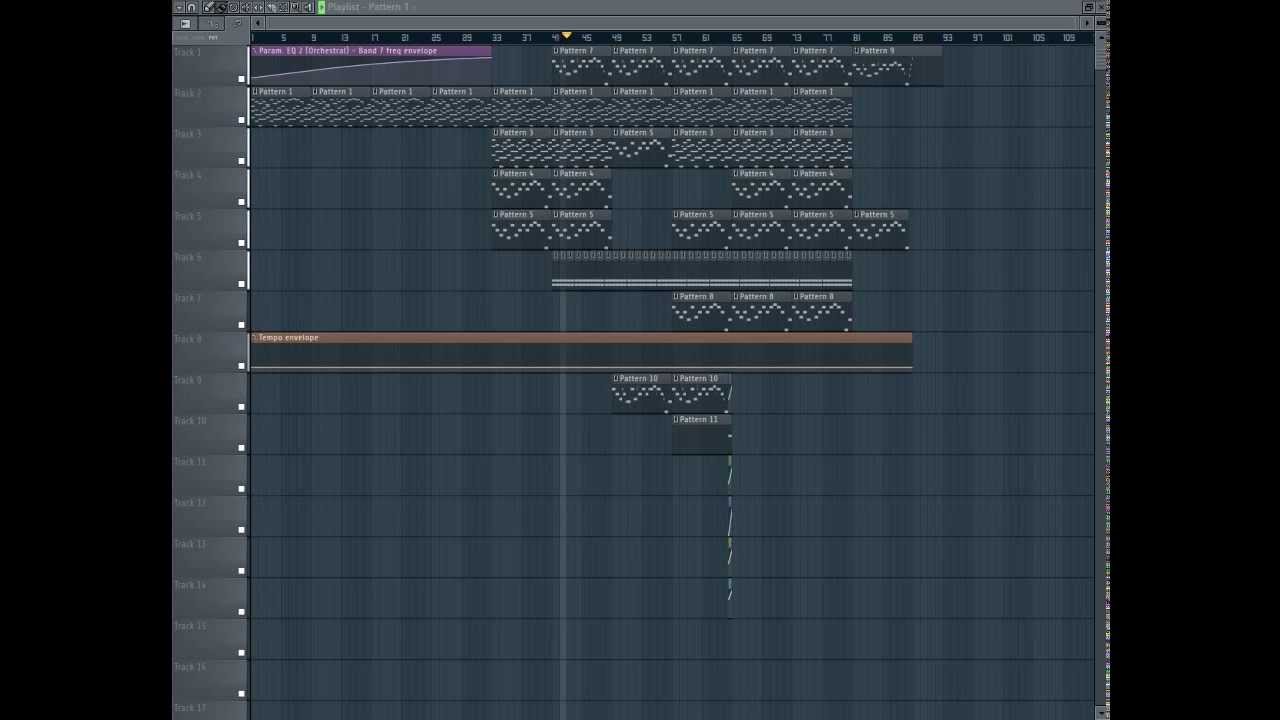Mute Track 5 with its square toggle
Screen dimensions: 1280x720
(x=241, y=243)
